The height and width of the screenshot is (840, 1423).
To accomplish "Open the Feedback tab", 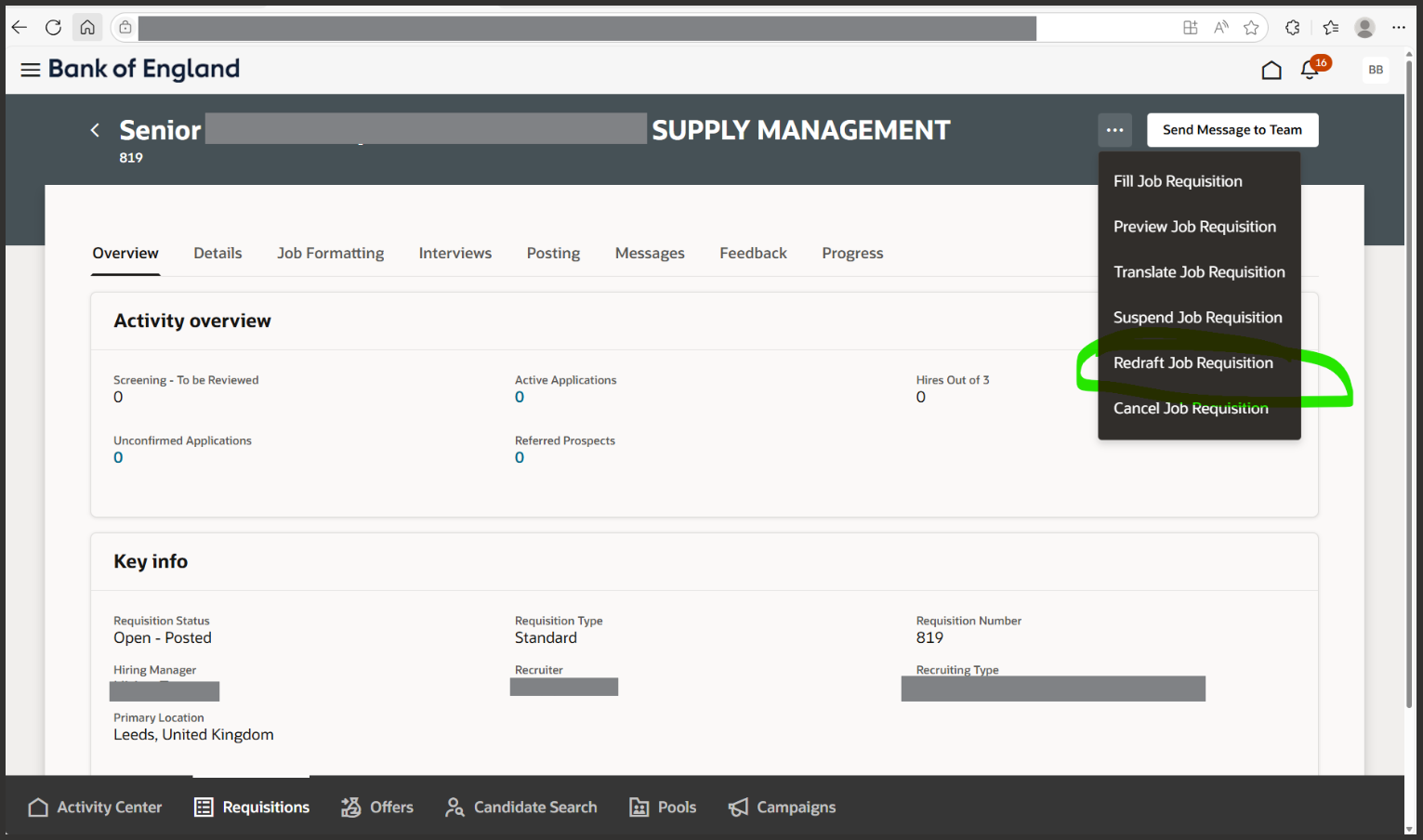I will pos(753,253).
